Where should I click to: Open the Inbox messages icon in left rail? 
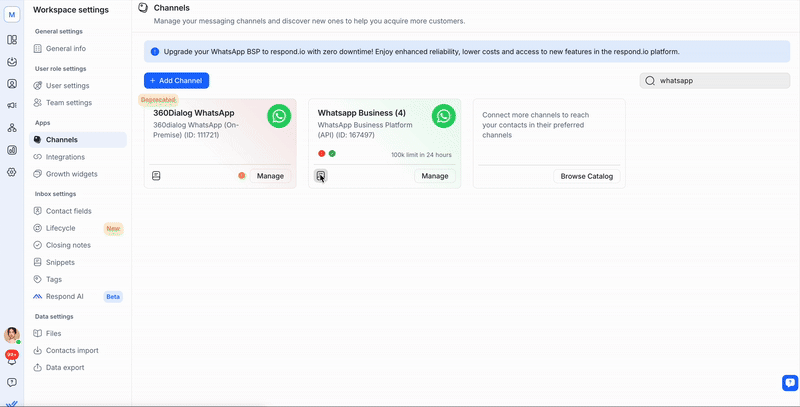coord(12,62)
